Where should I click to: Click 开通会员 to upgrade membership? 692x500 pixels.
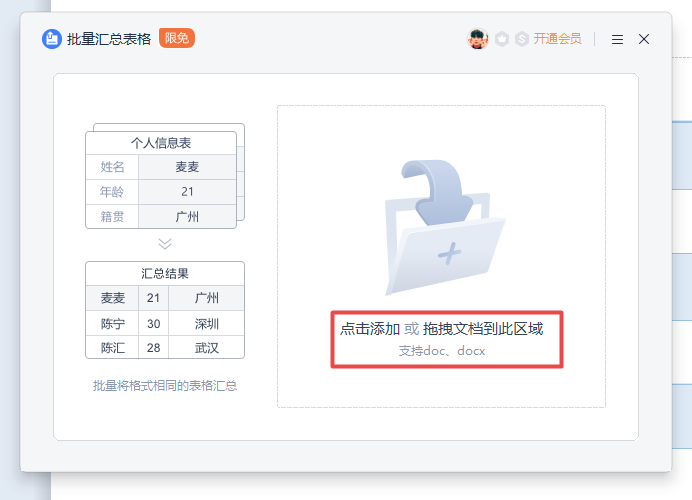click(x=557, y=39)
